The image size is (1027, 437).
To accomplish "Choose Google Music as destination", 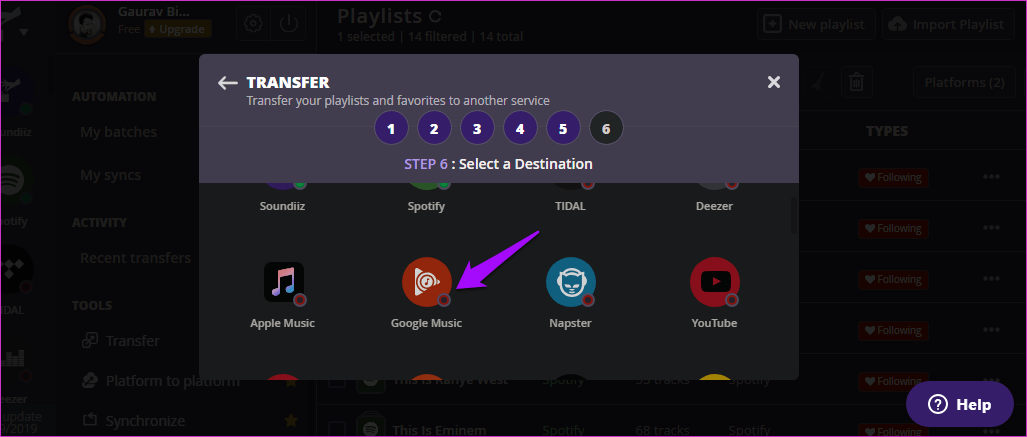I will click(x=427, y=282).
